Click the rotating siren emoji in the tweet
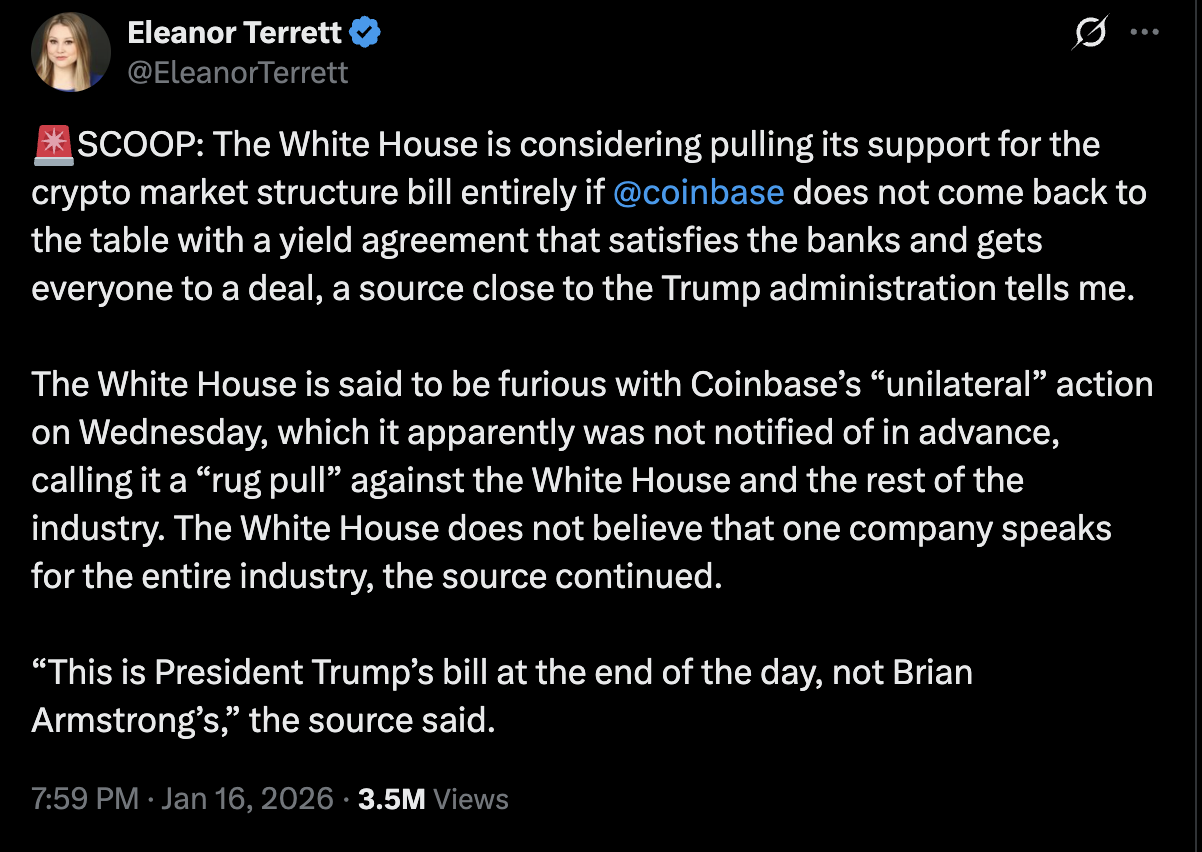Screen dimensions: 1202x852 point(51,143)
